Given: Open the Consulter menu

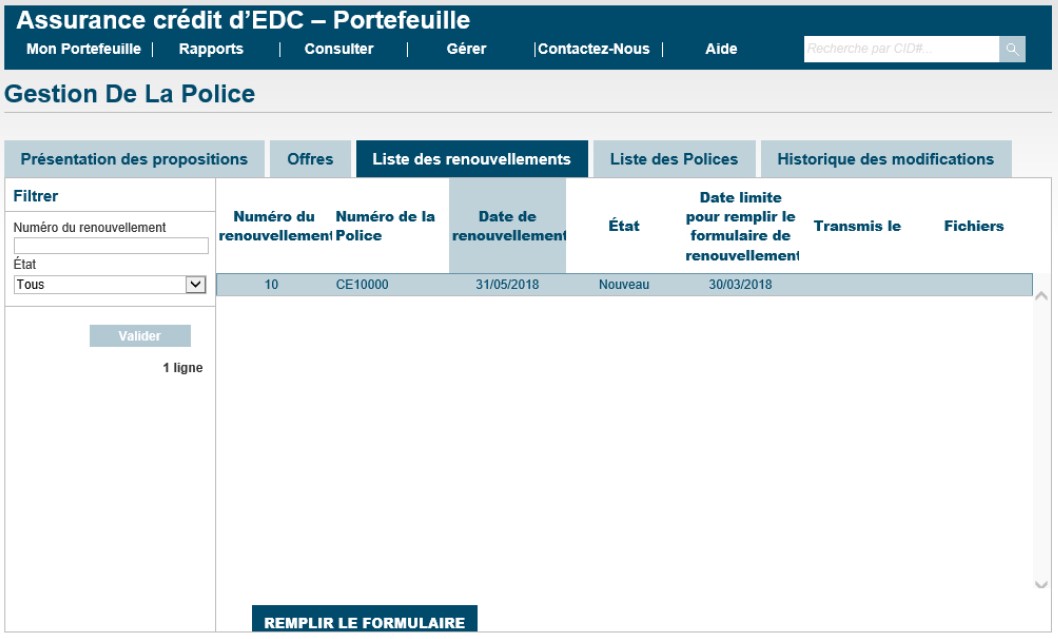Looking at the screenshot, I should tap(339, 49).
